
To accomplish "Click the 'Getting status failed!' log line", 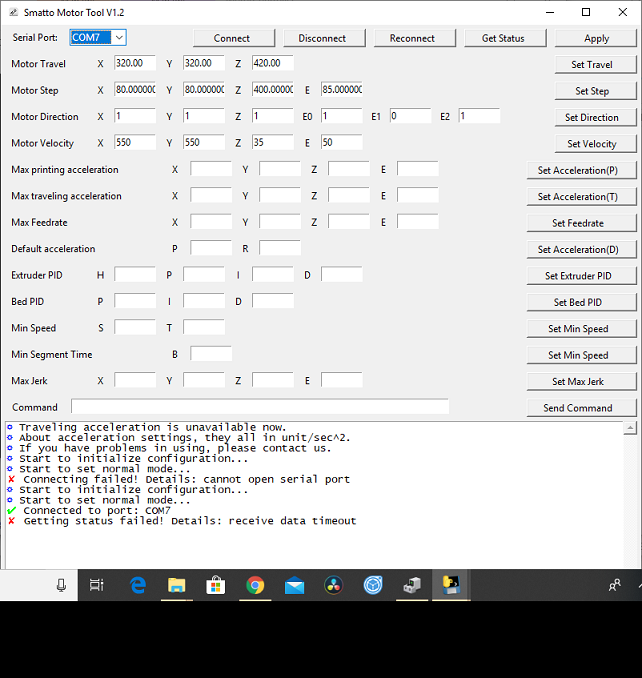I will [x=190, y=521].
